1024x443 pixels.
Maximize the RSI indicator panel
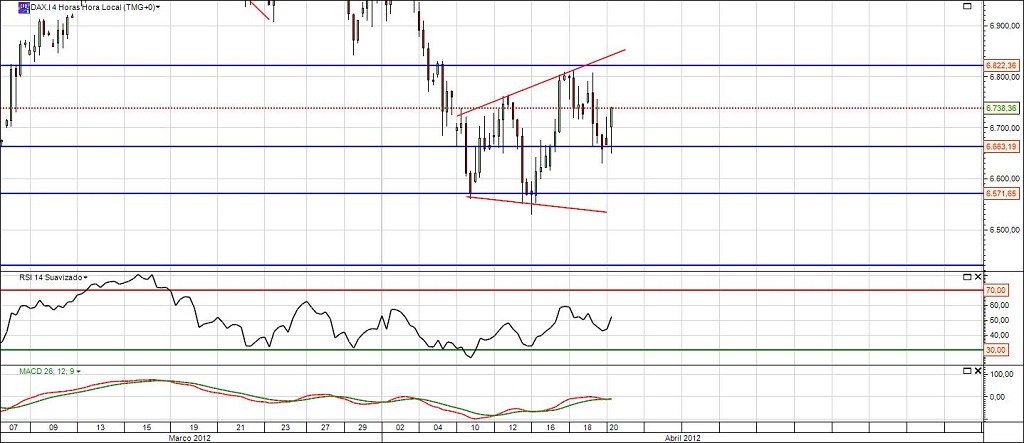(967, 277)
